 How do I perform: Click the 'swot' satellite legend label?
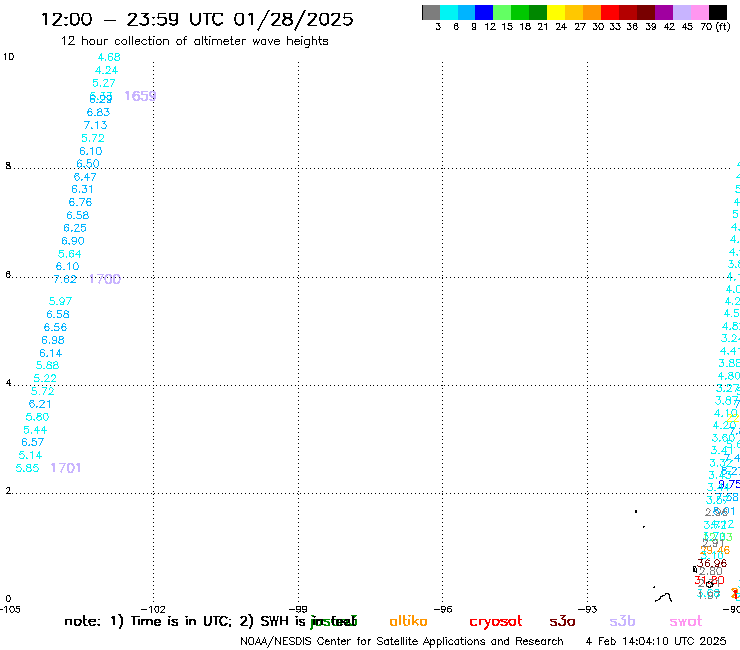tap(686, 621)
